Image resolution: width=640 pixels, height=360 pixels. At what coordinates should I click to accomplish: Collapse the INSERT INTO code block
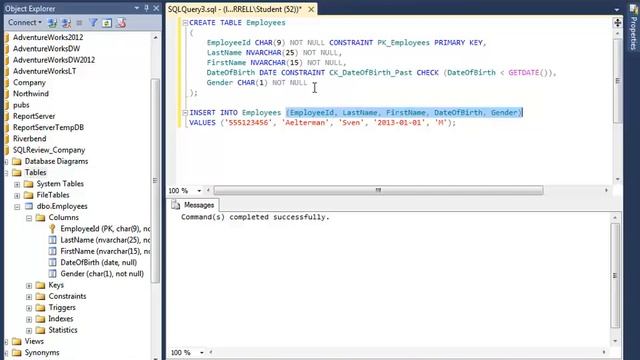point(185,113)
